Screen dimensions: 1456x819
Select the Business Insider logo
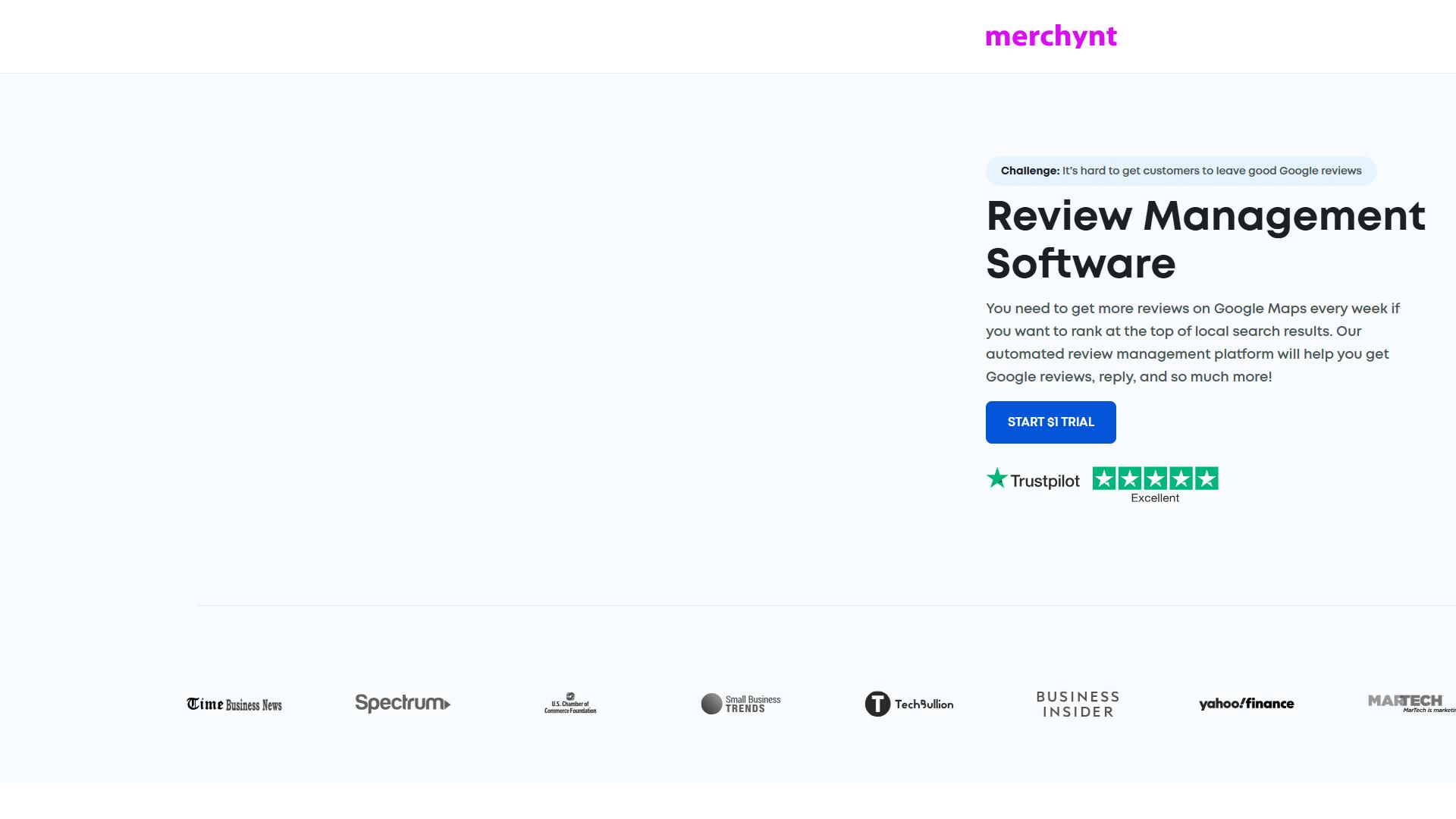point(1078,704)
